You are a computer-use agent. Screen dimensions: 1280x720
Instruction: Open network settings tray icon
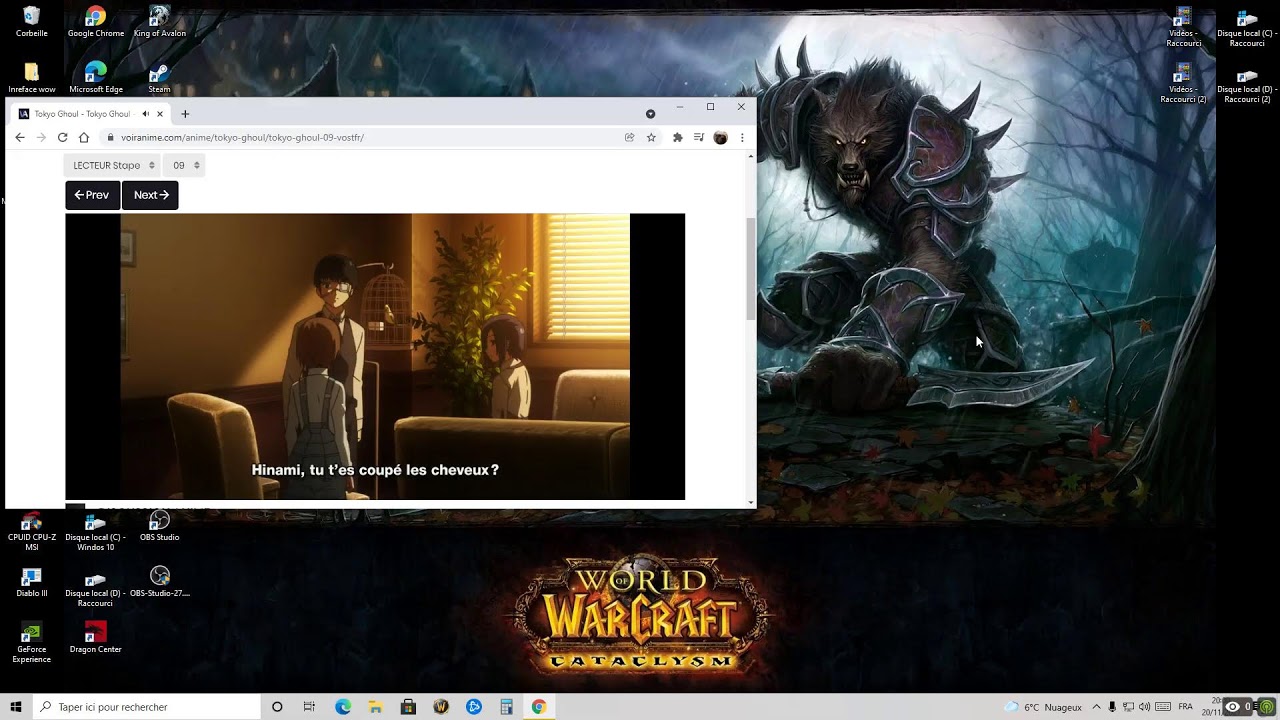click(x=1128, y=707)
